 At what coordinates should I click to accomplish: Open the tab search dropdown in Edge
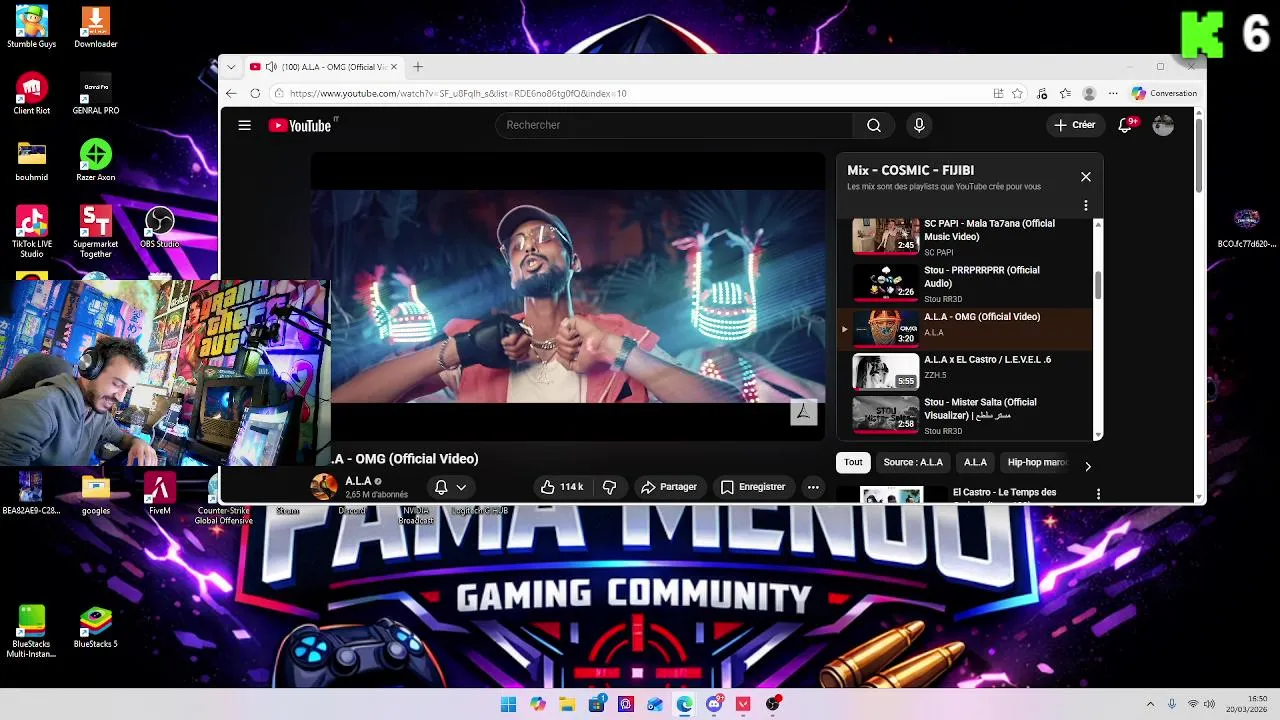click(x=231, y=67)
